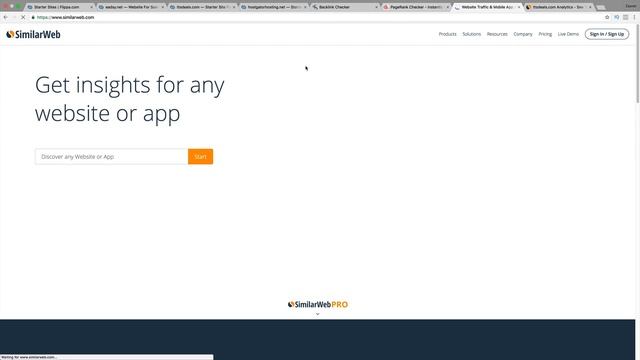Focus the Discover any Website or App field
The image size is (640, 360).
[x=111, y=157]
